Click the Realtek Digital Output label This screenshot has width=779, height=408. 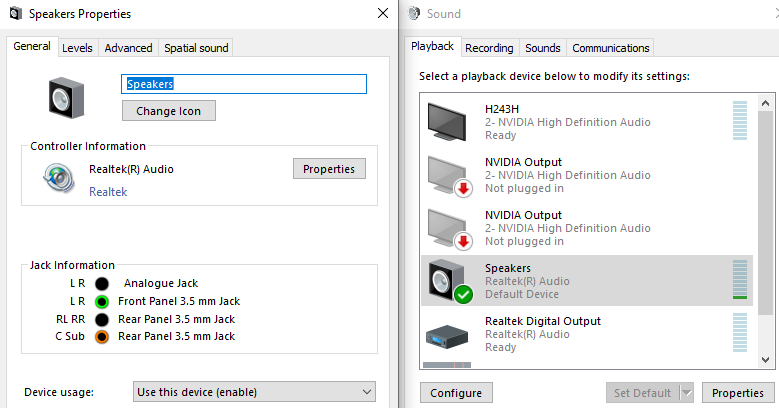coord(543,321)
